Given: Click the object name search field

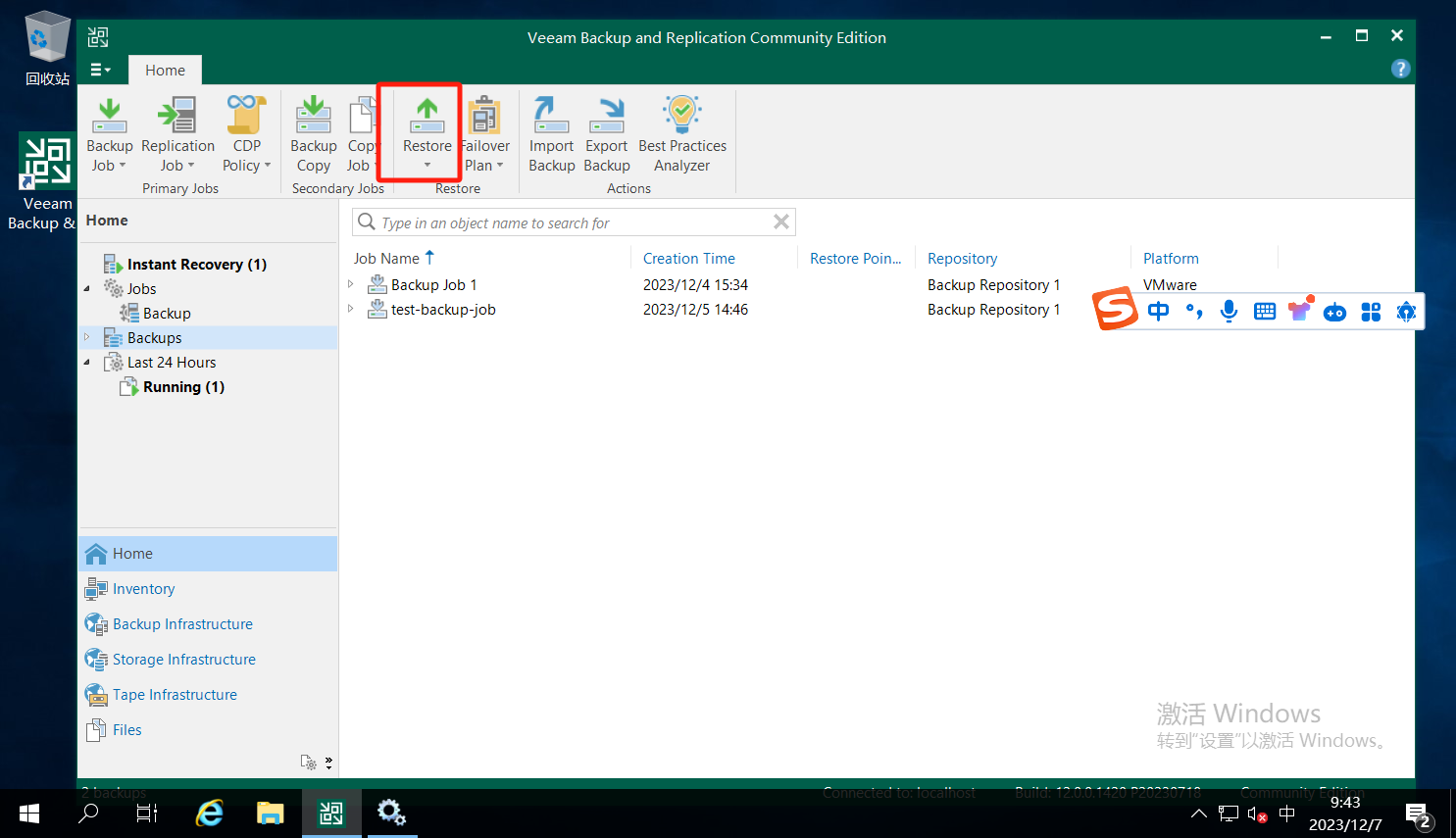Looking at the screenshot, I should pos(574,222).
